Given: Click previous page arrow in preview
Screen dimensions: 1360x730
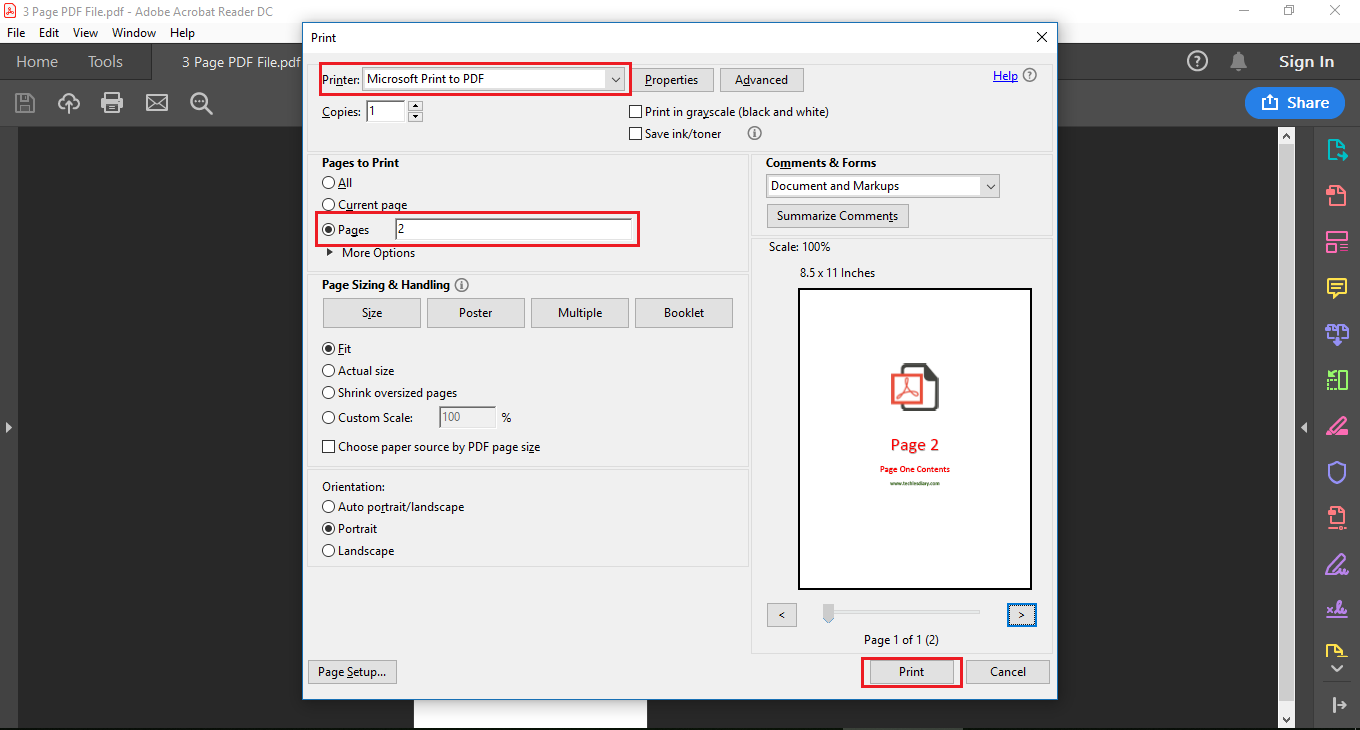Looking at the screenshot, I should pos(782,615).
